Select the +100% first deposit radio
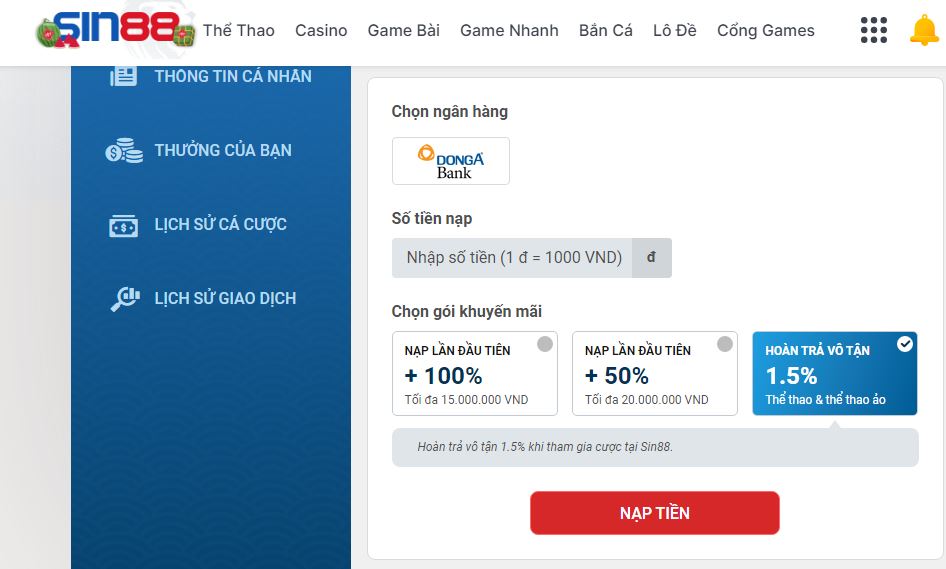This screenshot has height=569, width=946. [545, 344]
